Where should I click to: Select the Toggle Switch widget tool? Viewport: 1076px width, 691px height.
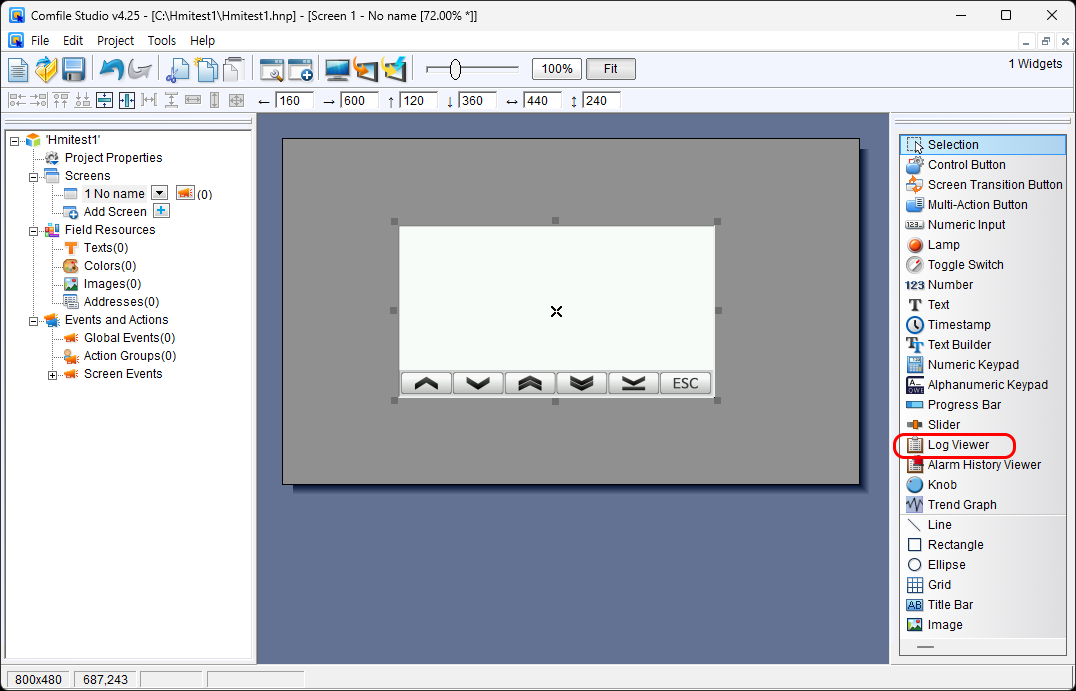[965, 265]
